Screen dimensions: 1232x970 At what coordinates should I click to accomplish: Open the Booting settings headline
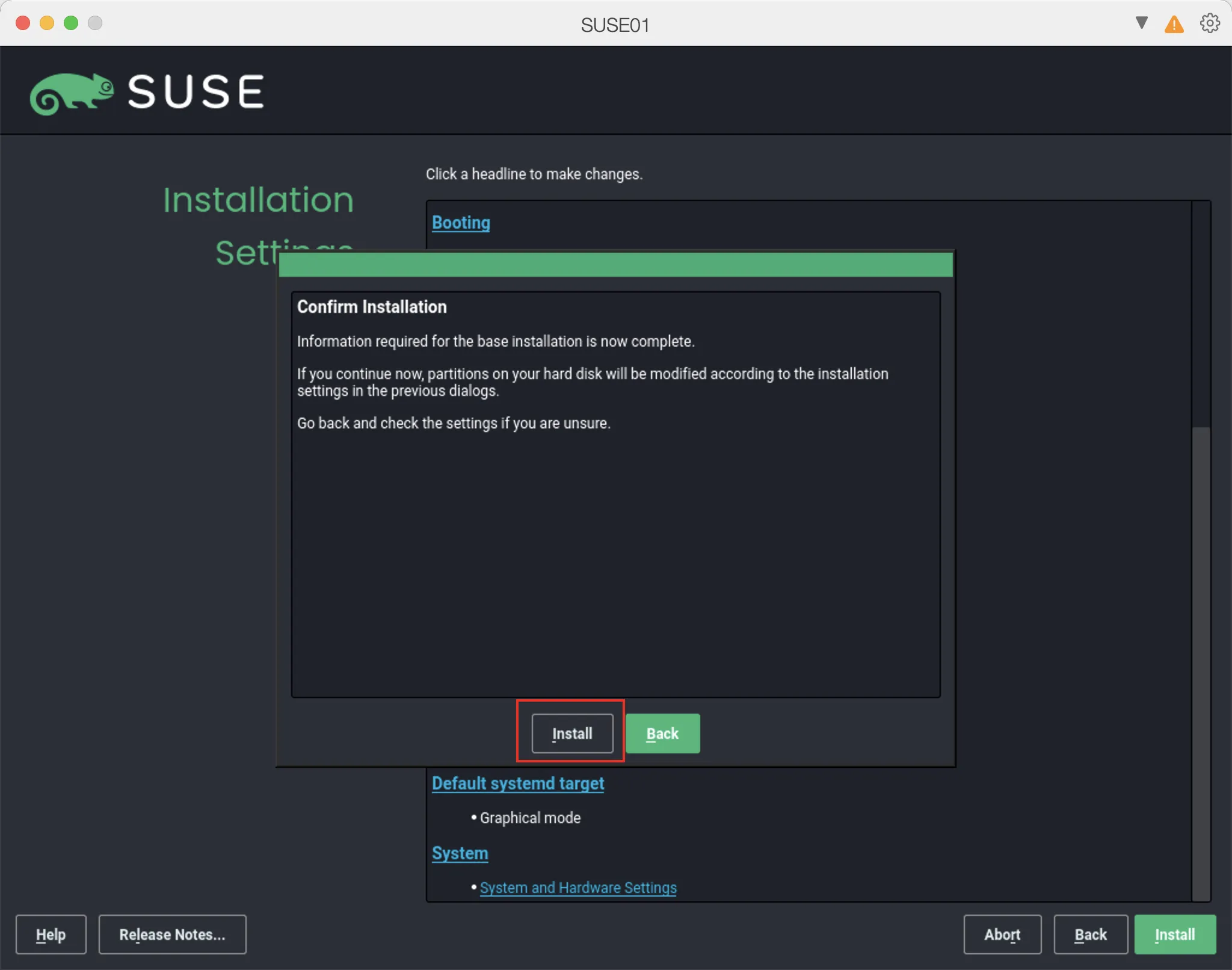click(x=460, y=222)
